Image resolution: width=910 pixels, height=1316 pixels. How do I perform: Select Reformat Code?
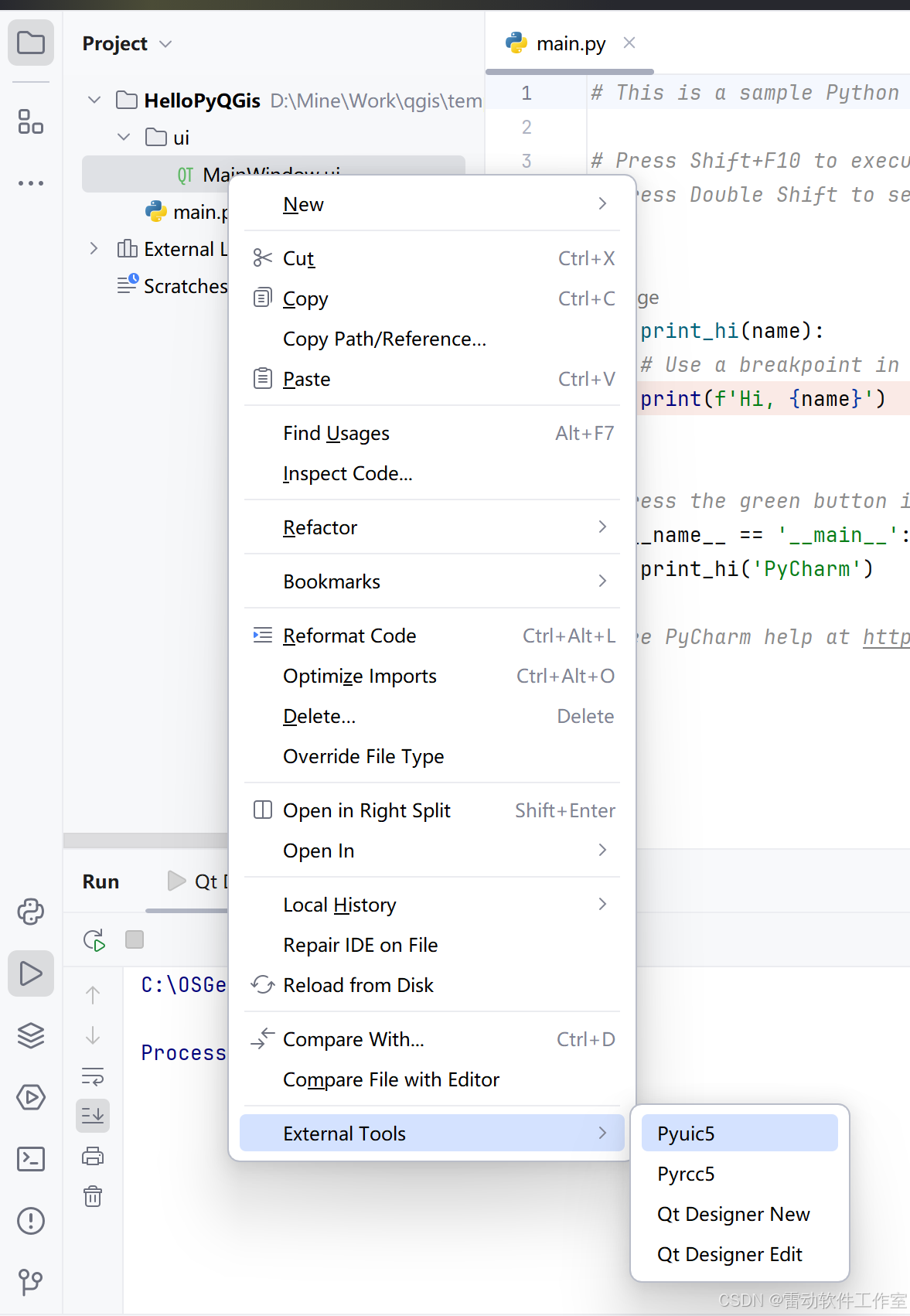click(432, 636)
